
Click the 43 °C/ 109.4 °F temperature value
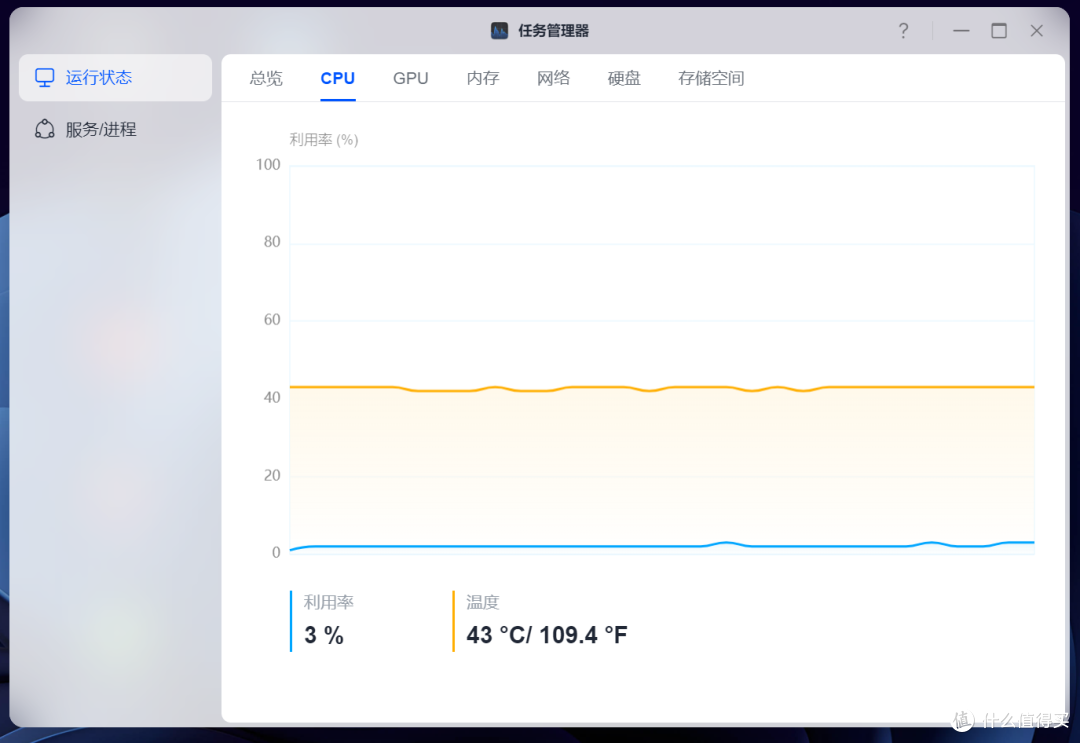[547, 635]
